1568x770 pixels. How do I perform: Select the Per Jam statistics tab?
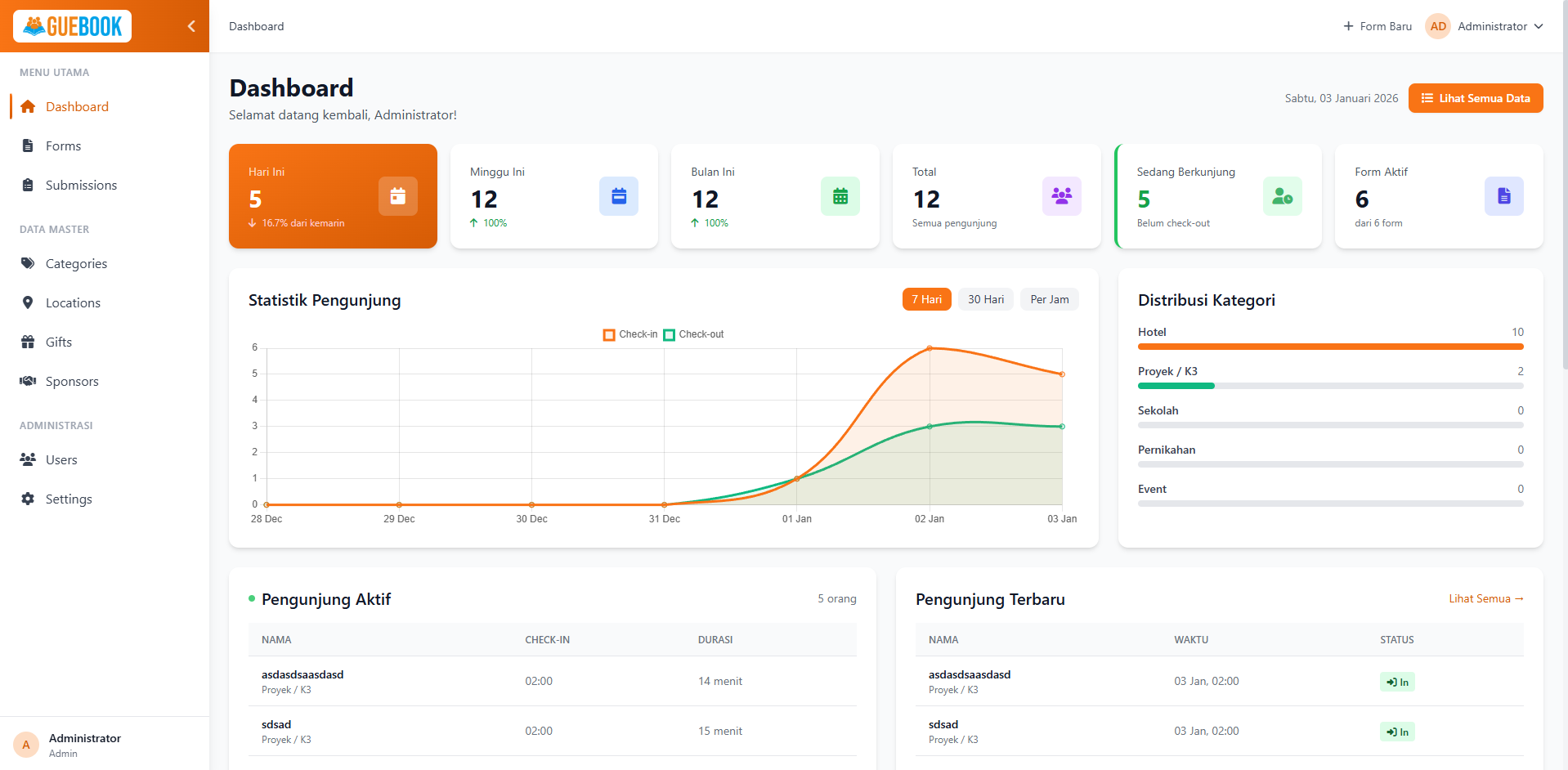pyautogui.click(x=1049, y=299)
